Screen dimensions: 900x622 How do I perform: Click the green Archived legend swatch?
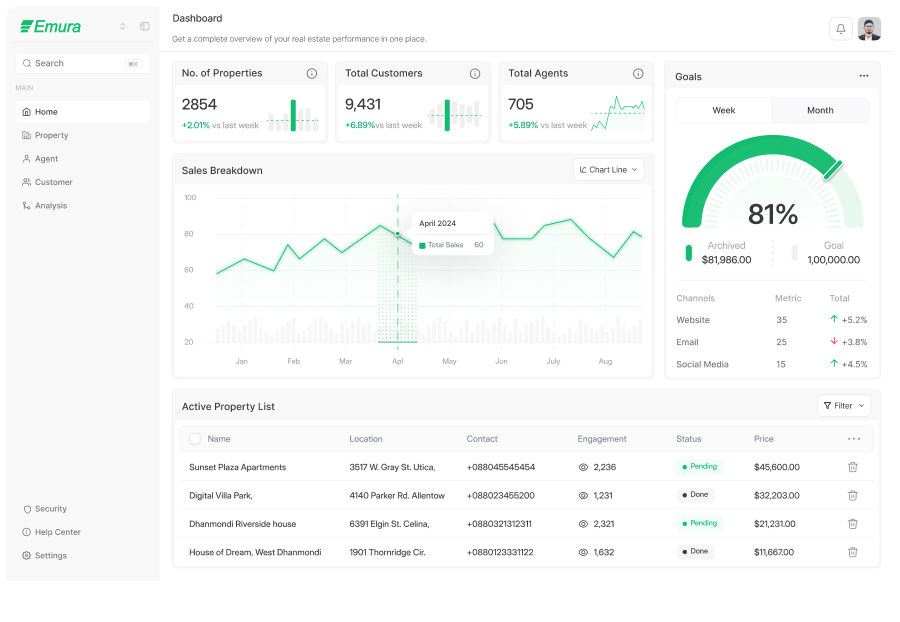coord(689,253)
